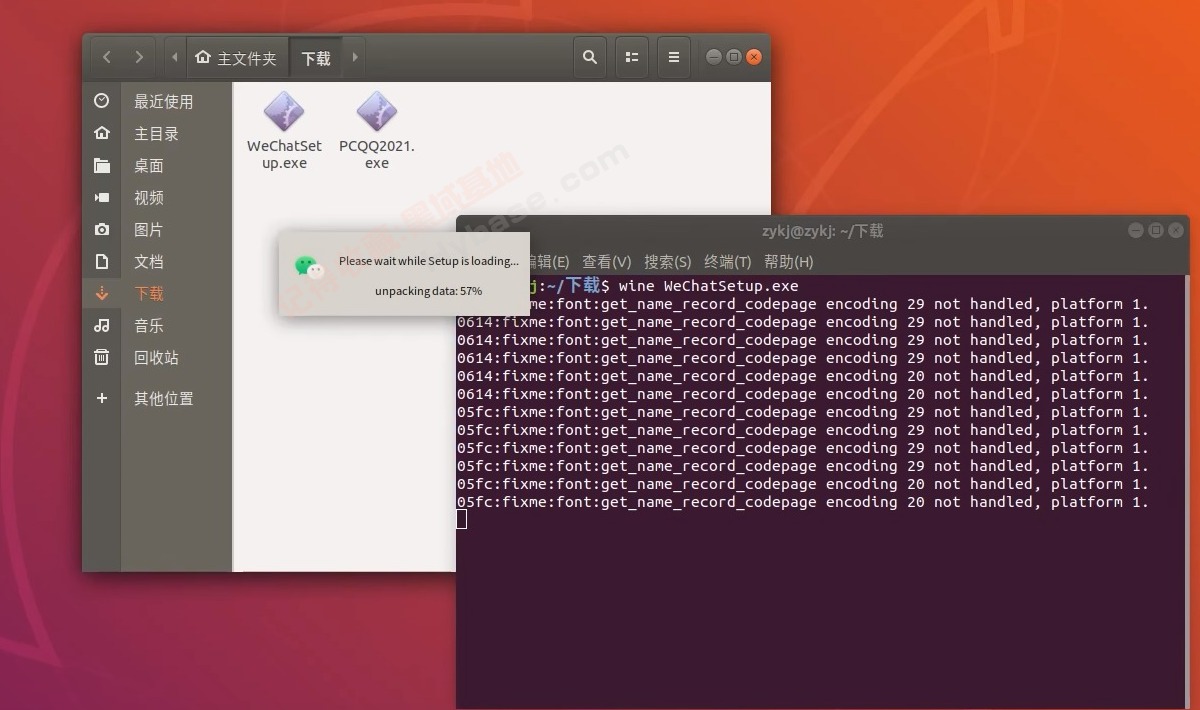Open the terminal 终端(T) menu
The image size is (1200, 710).
pos(727,261)
